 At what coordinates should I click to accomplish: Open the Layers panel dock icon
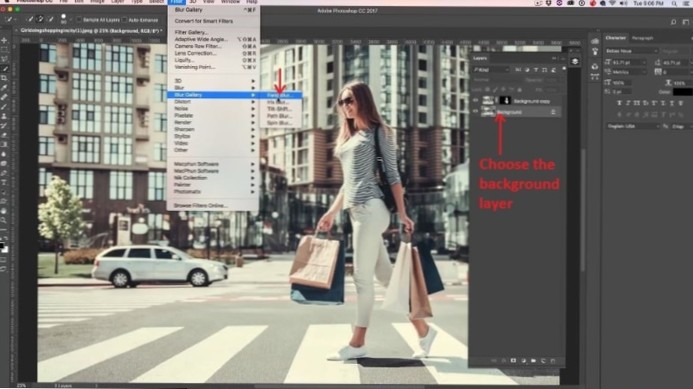(x=575, y=62)
